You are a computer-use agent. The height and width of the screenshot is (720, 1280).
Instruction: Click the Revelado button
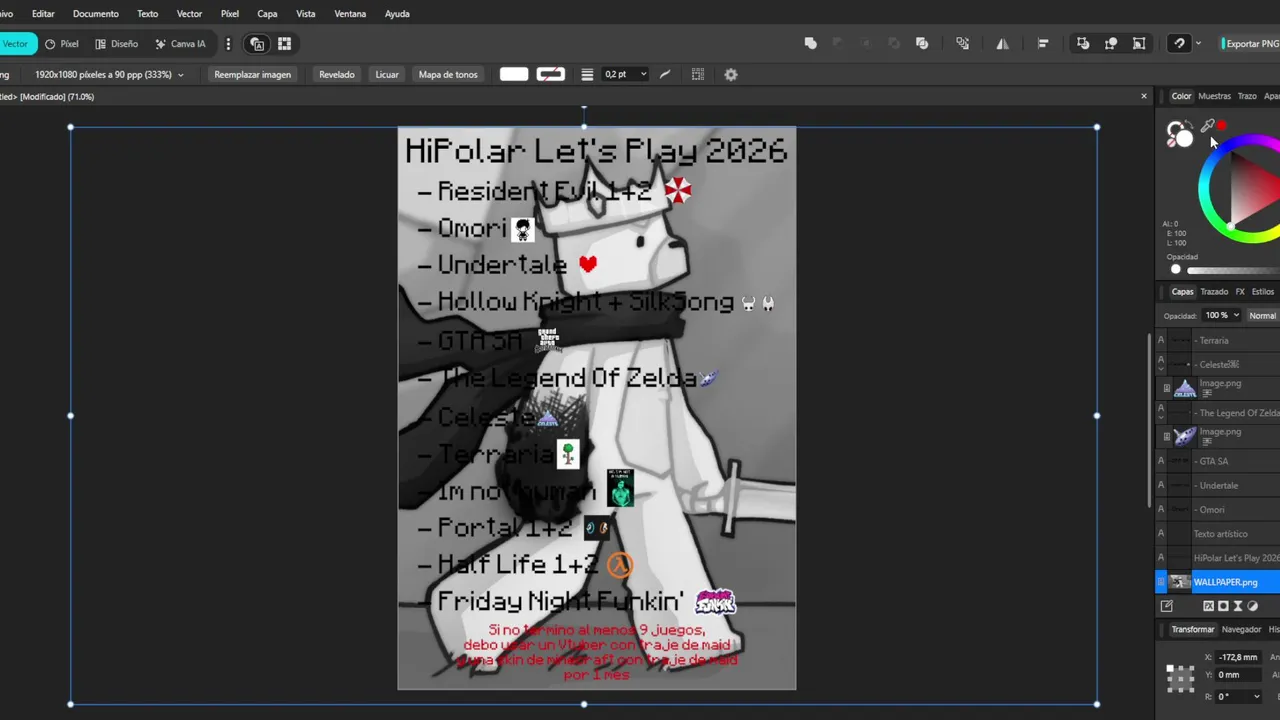point(337,74)
